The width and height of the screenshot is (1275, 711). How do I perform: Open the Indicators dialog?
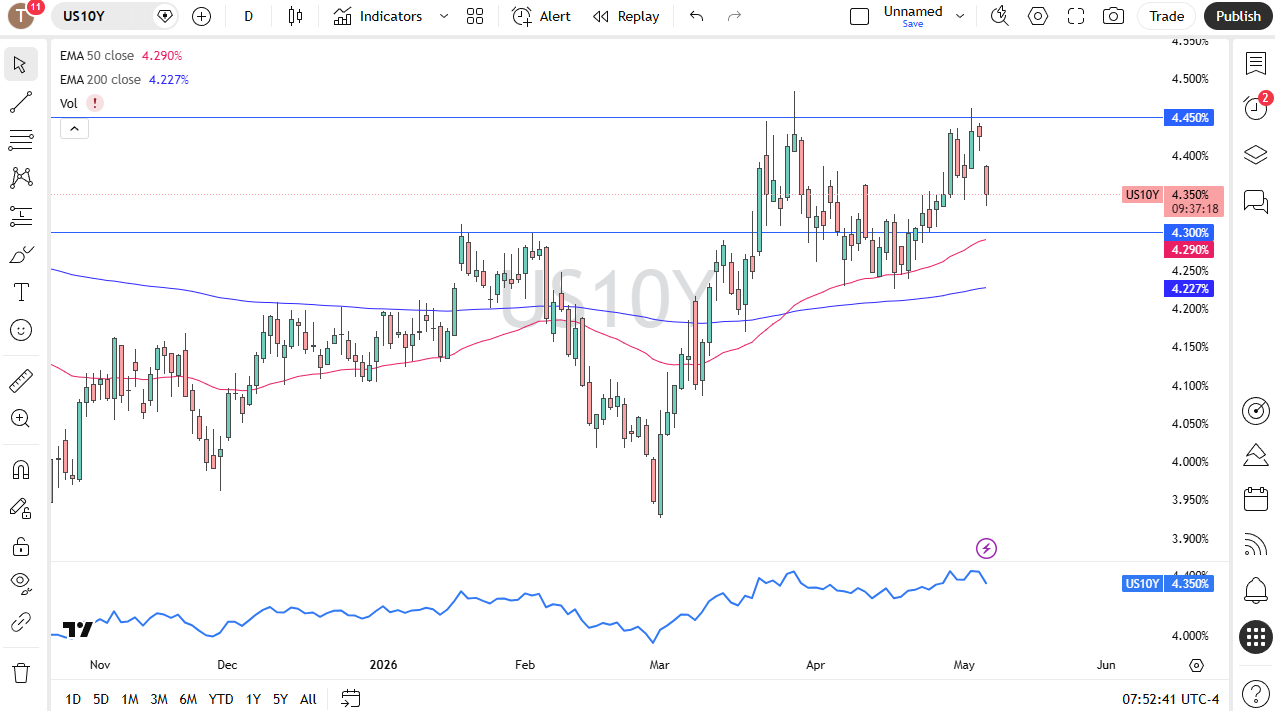[378, 16]
